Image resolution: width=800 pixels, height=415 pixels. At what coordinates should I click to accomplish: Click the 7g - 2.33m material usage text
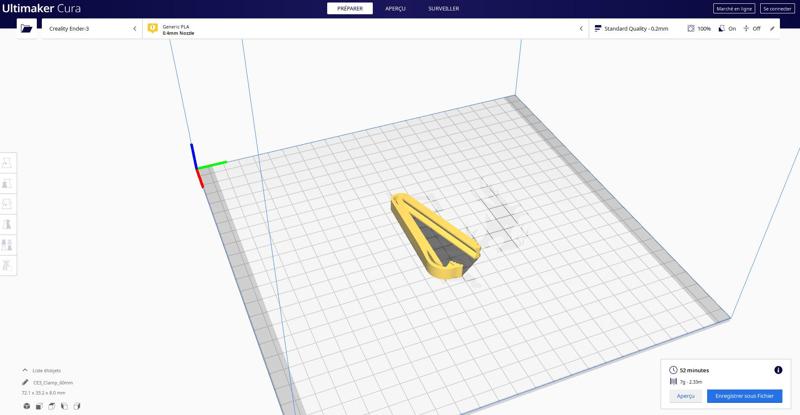click(x=691, y=382)
